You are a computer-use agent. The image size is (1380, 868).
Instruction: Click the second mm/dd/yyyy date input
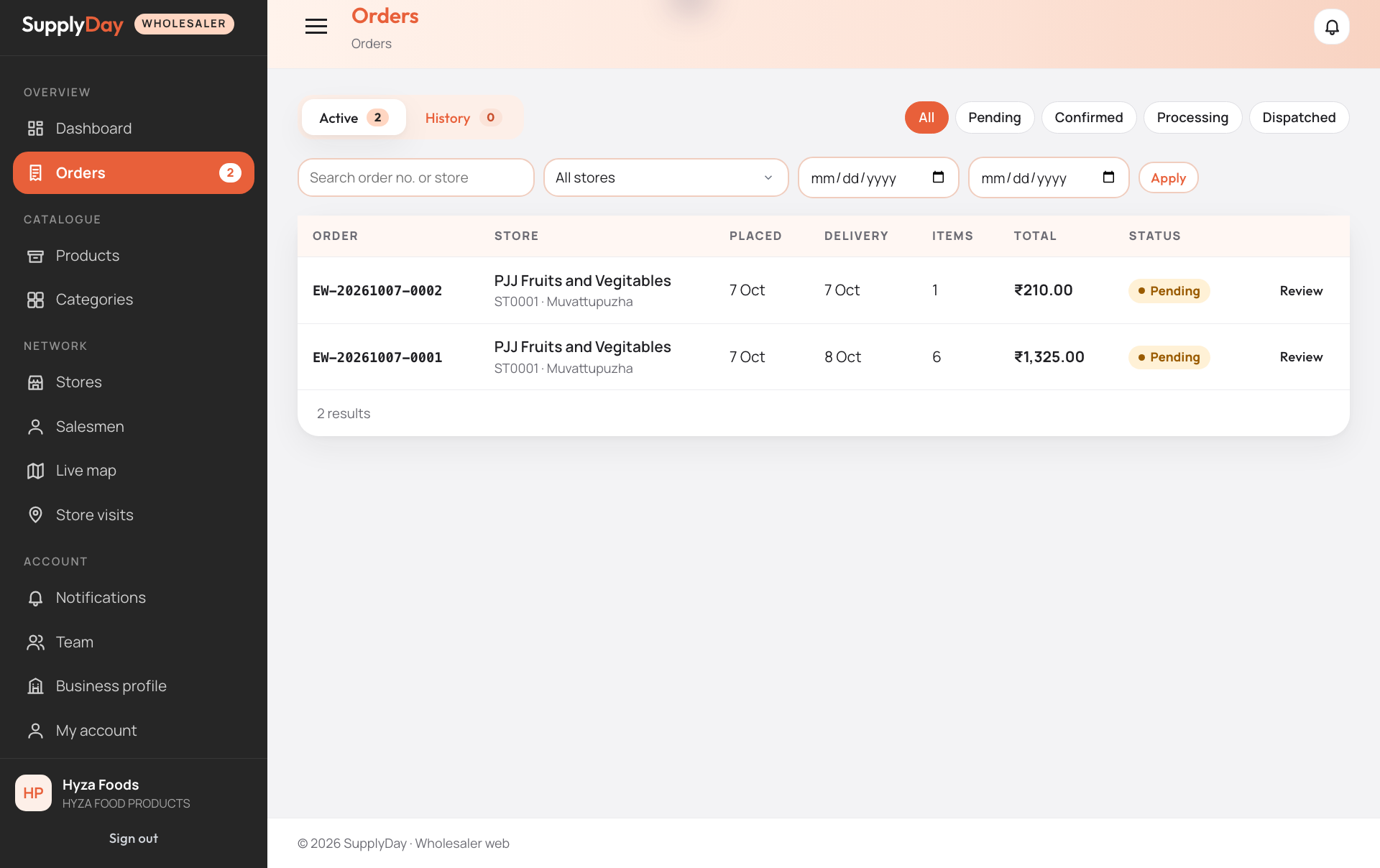(x=1049, y=177)
